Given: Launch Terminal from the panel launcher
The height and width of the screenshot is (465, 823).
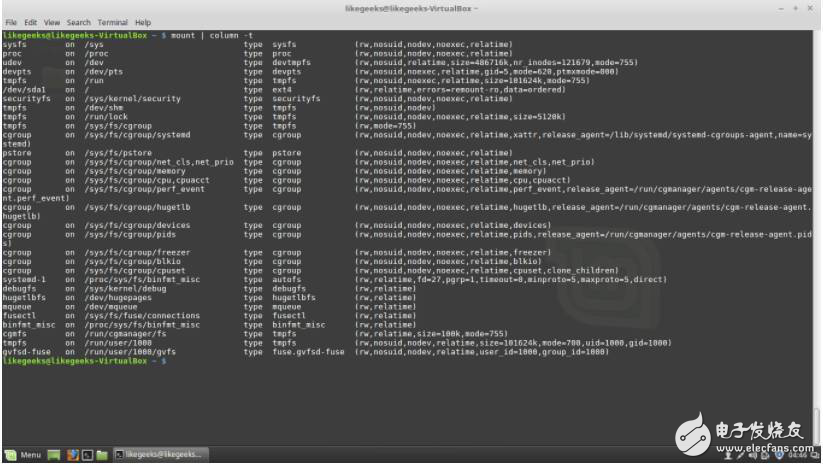Looking at the screenshot, I should (x=87, y=455).
